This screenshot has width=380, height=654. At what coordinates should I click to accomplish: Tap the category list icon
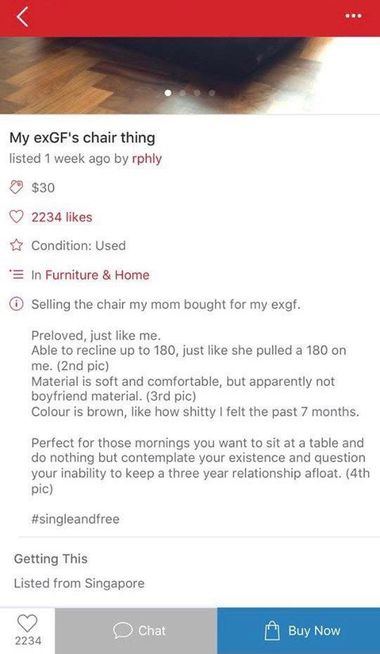16,275
